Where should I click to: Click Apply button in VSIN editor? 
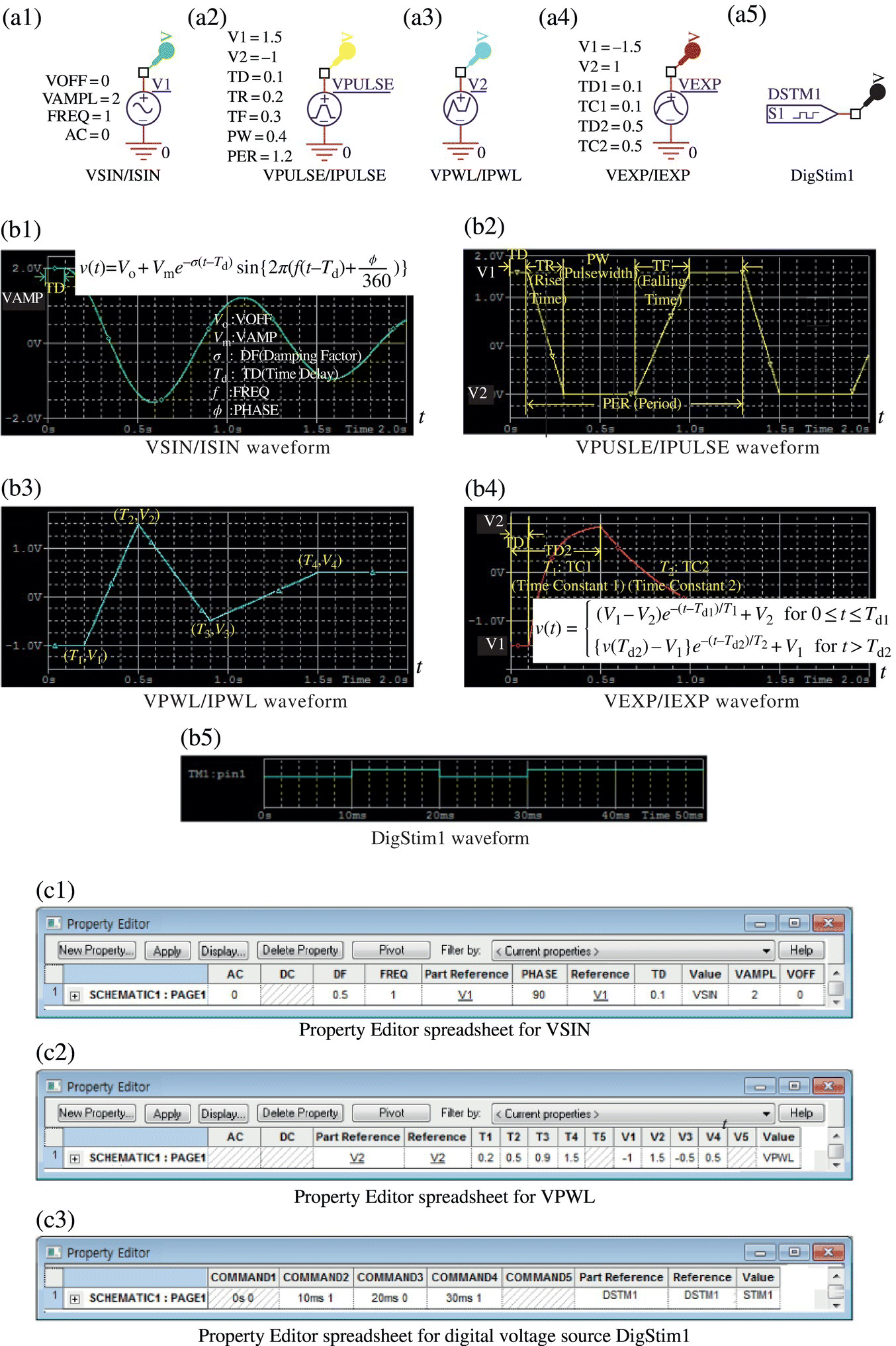(167, 950)
